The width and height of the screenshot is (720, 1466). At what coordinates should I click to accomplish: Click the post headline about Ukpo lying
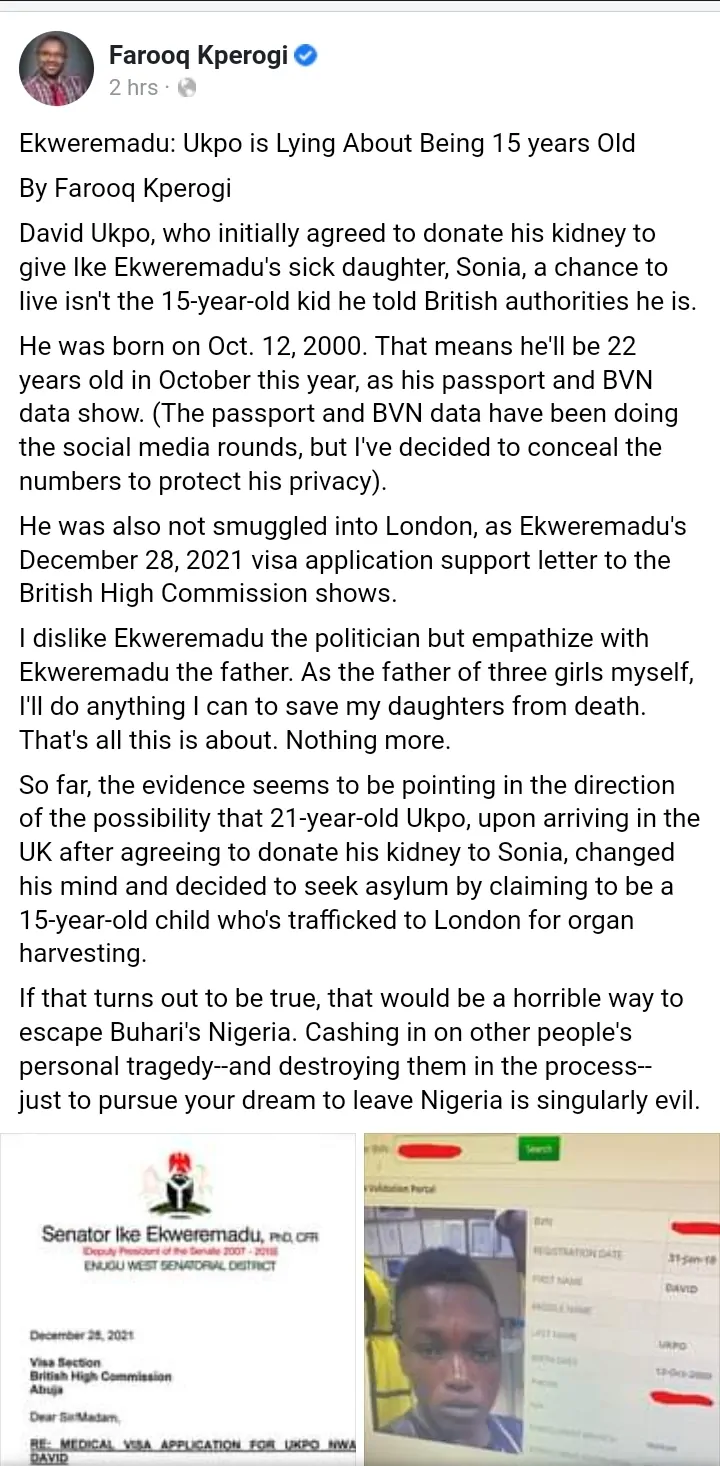[327, 143]
